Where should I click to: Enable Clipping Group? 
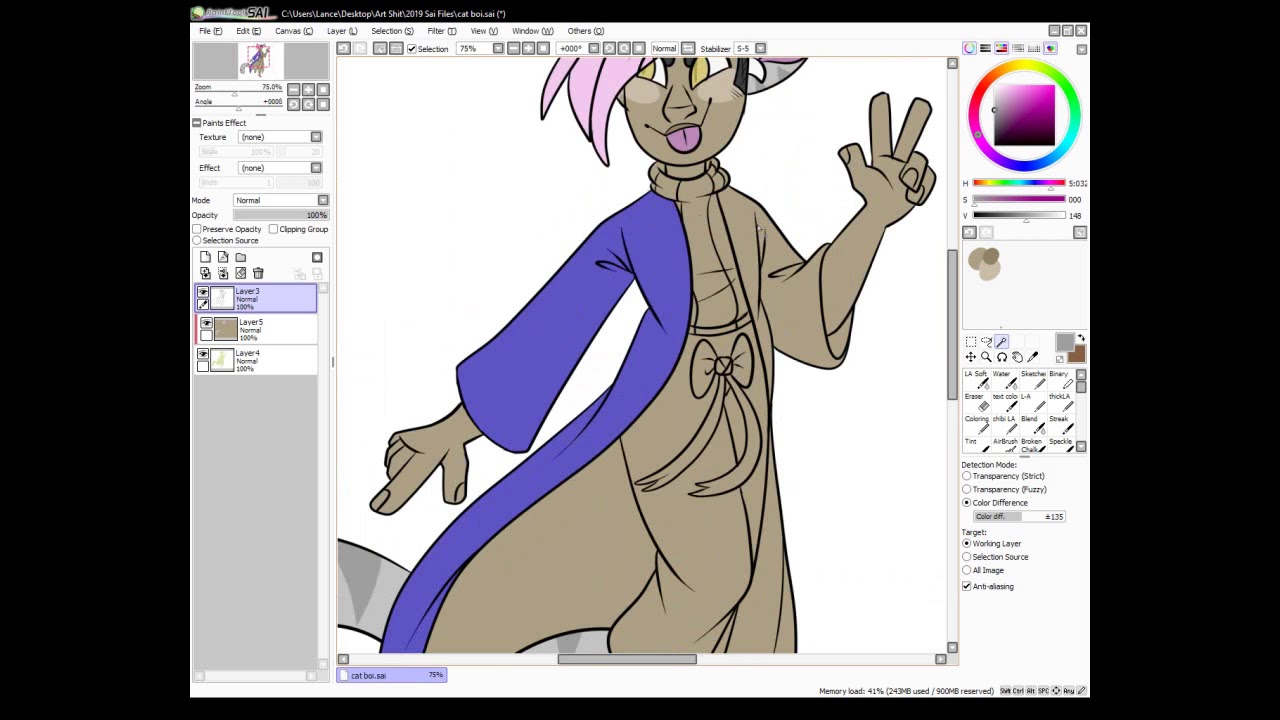(273, 229)
